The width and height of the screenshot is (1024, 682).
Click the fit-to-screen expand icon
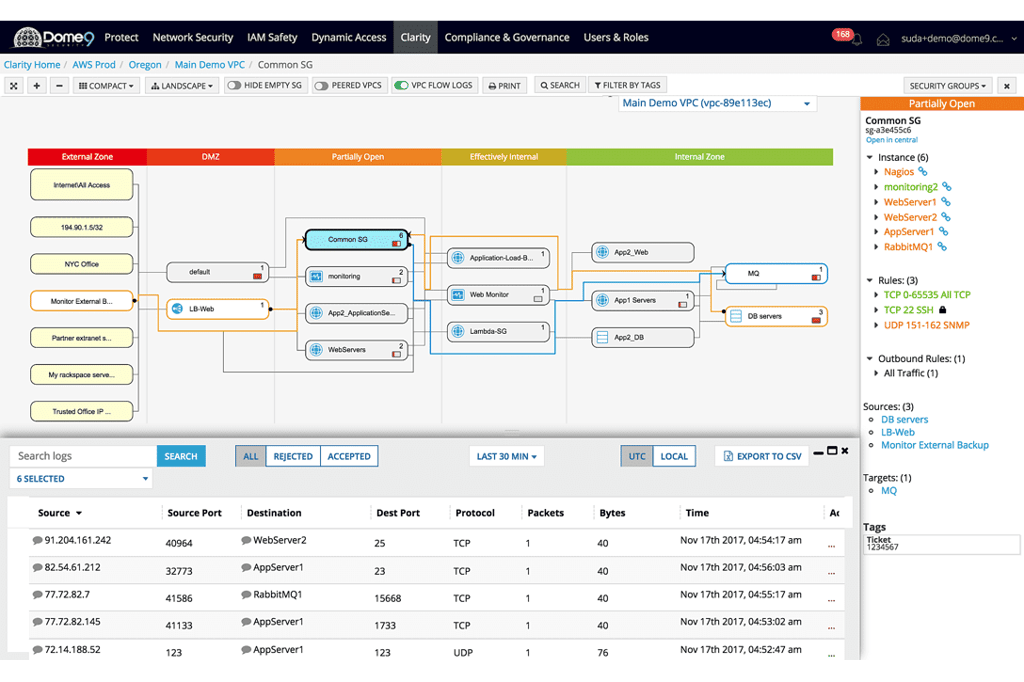[x=14, y=86]
